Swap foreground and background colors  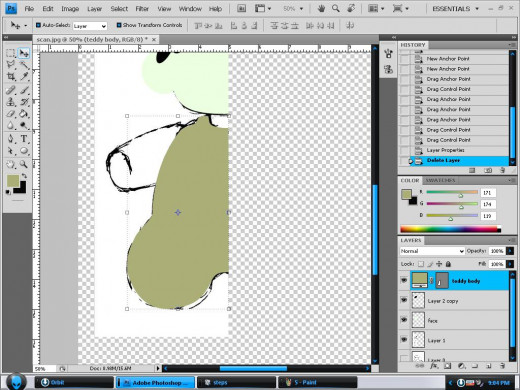(x=24, y=176)
